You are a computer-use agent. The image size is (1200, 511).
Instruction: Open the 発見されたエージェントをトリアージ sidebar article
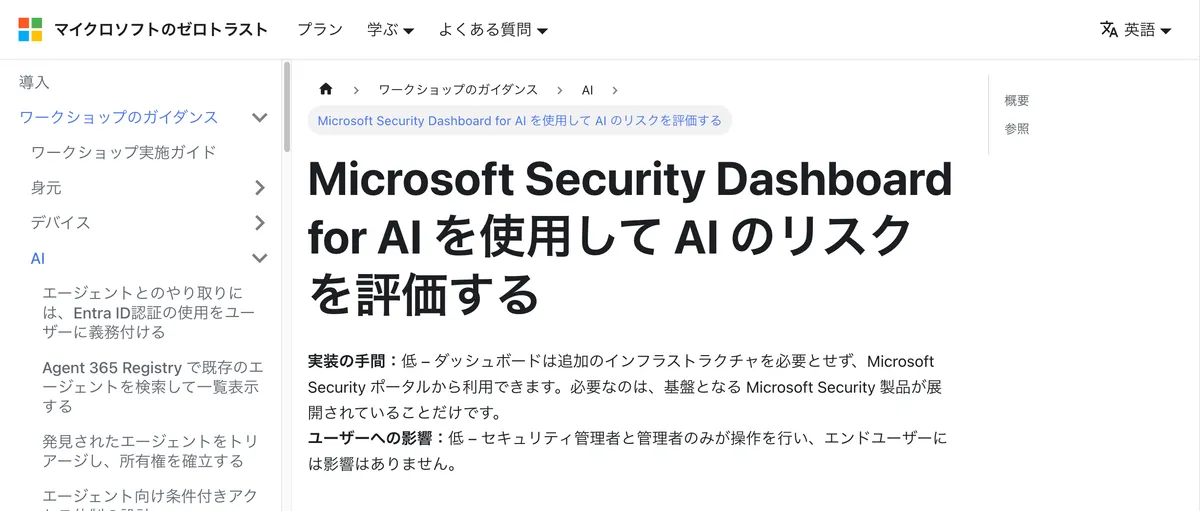click(x=143, y=451)
